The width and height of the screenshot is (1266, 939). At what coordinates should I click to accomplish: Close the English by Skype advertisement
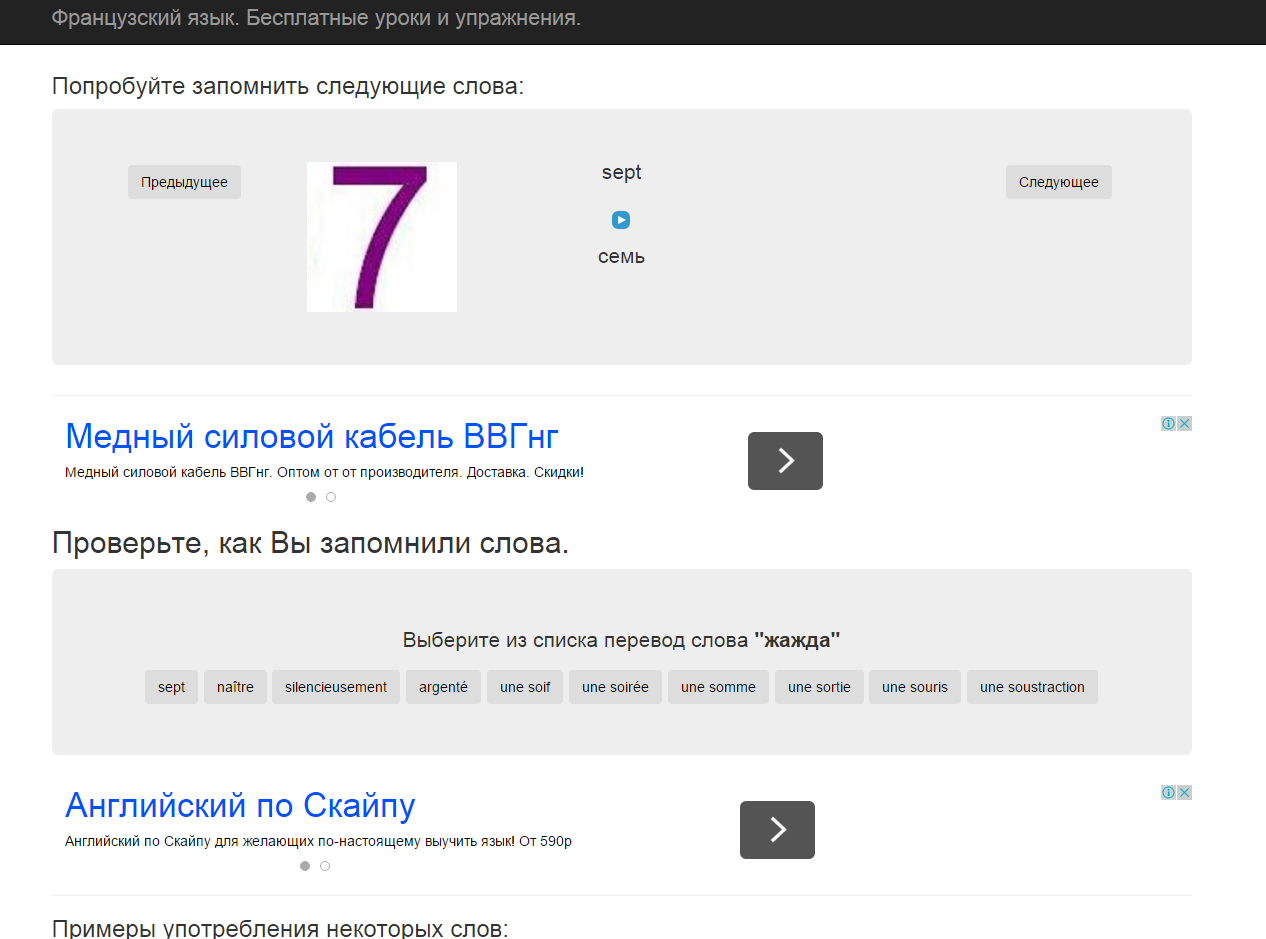tap(1184, 793)
